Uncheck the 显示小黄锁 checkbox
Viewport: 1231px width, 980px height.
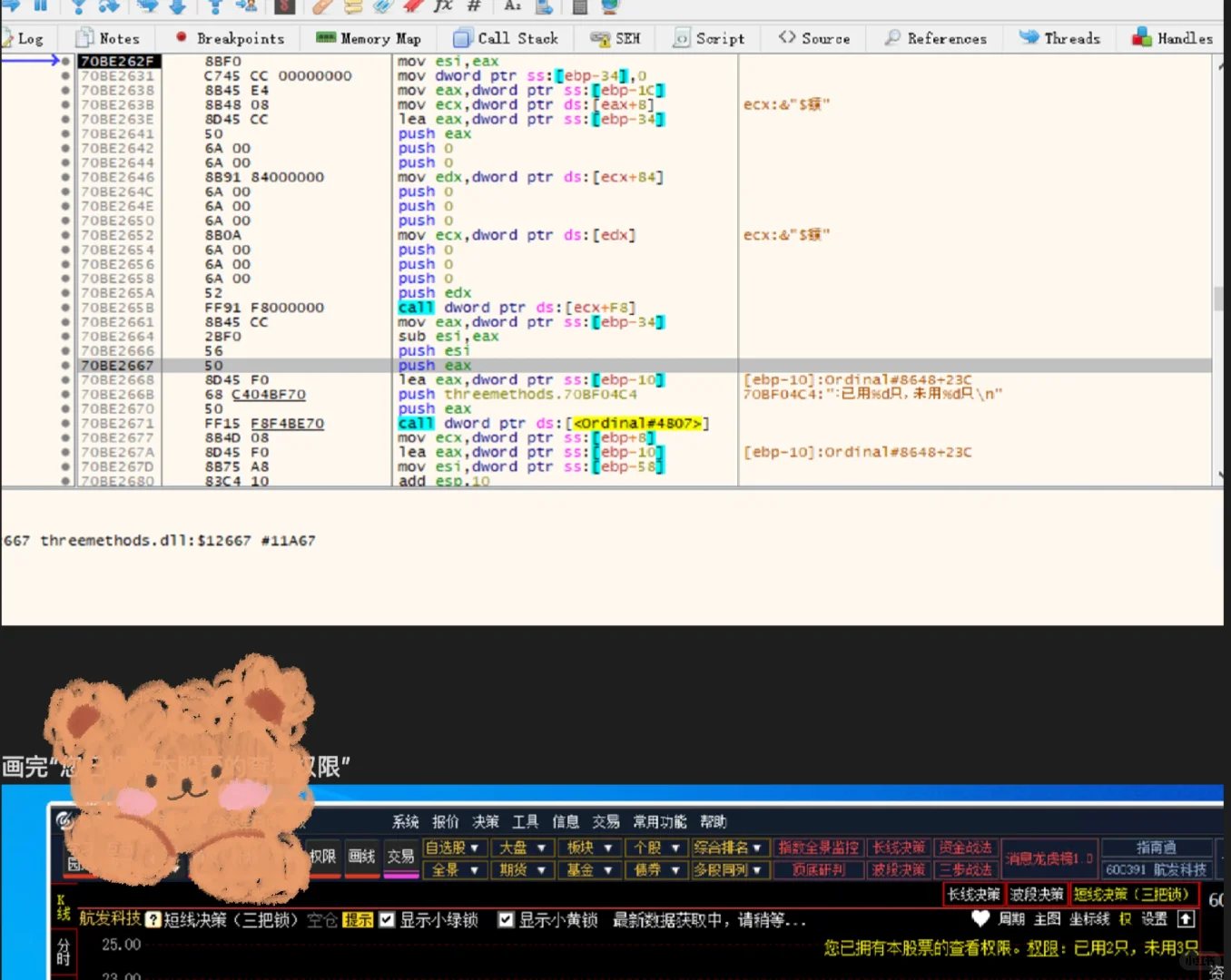click(x=506, y=920)
